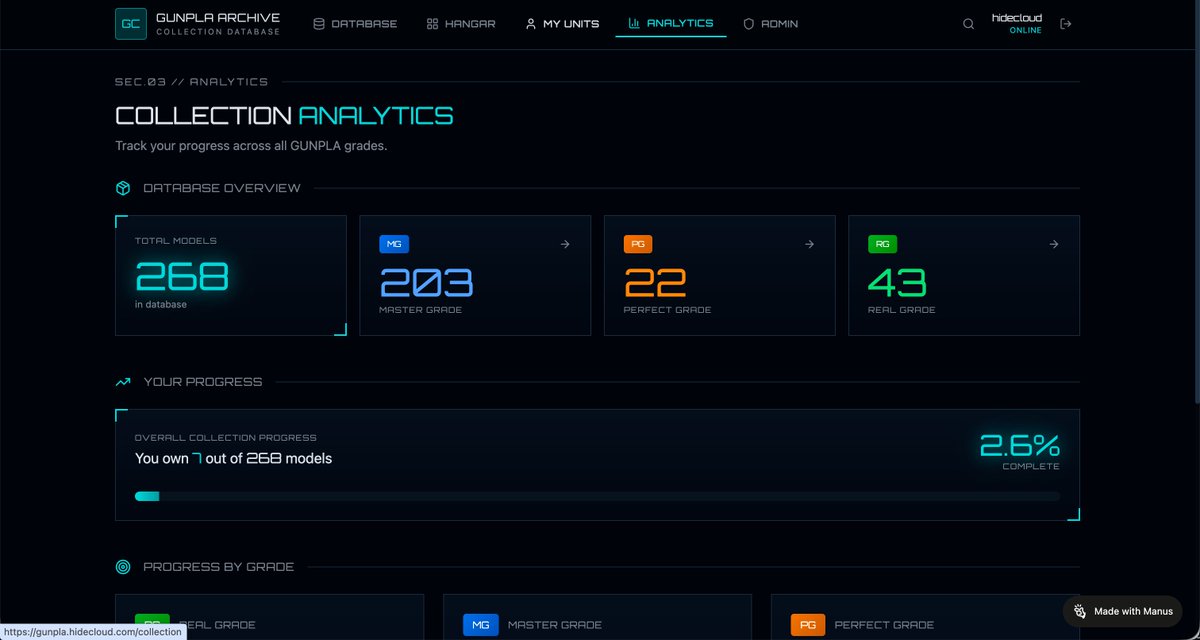Click the Database Overview cube icon
1200x640 pixels.
tap(123, 188)
